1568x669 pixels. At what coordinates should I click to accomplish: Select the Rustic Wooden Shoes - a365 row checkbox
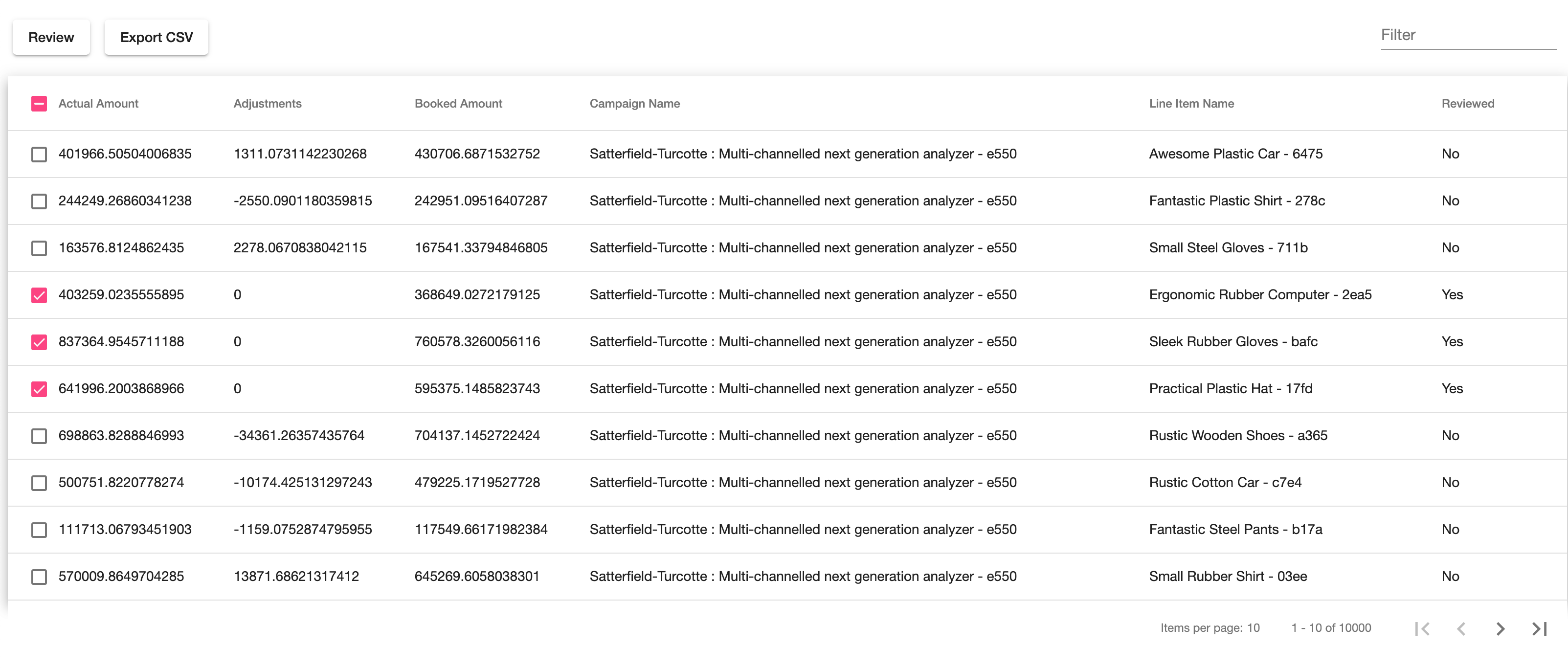coord(39,436)
